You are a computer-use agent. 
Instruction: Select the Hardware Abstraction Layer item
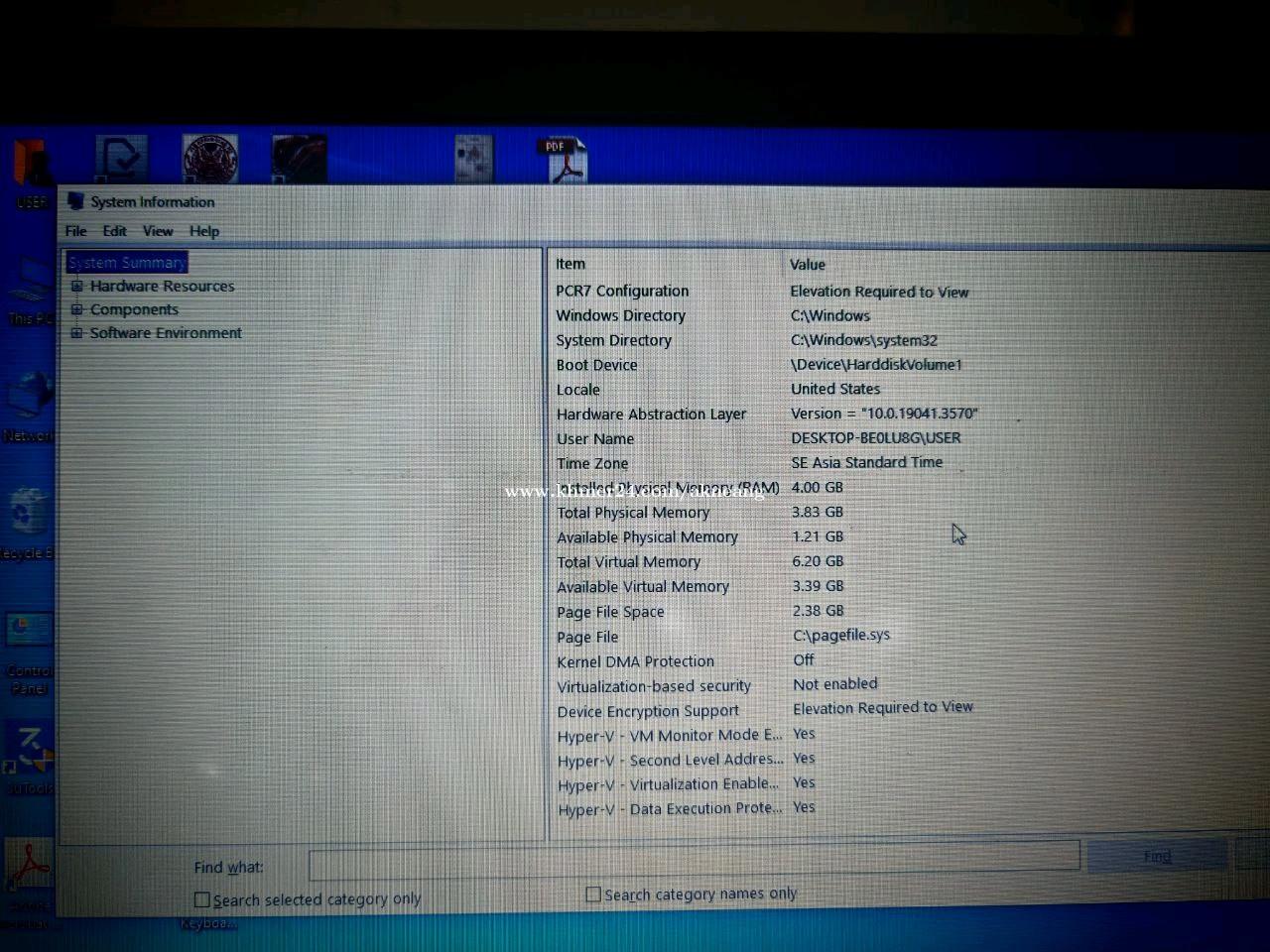click(x=652, y=414)
